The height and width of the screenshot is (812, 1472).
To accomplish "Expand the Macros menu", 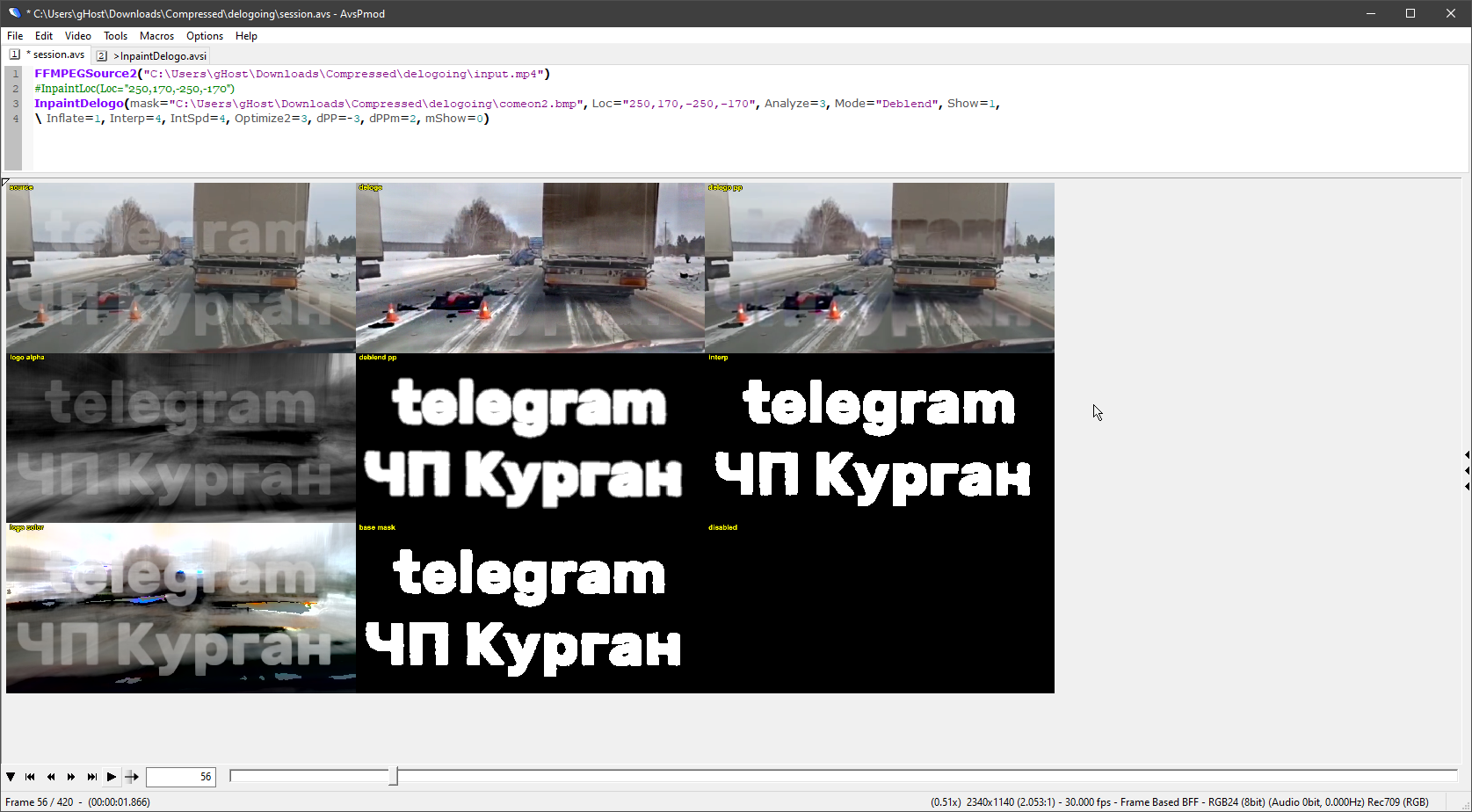I will click(x=156, y=36).
